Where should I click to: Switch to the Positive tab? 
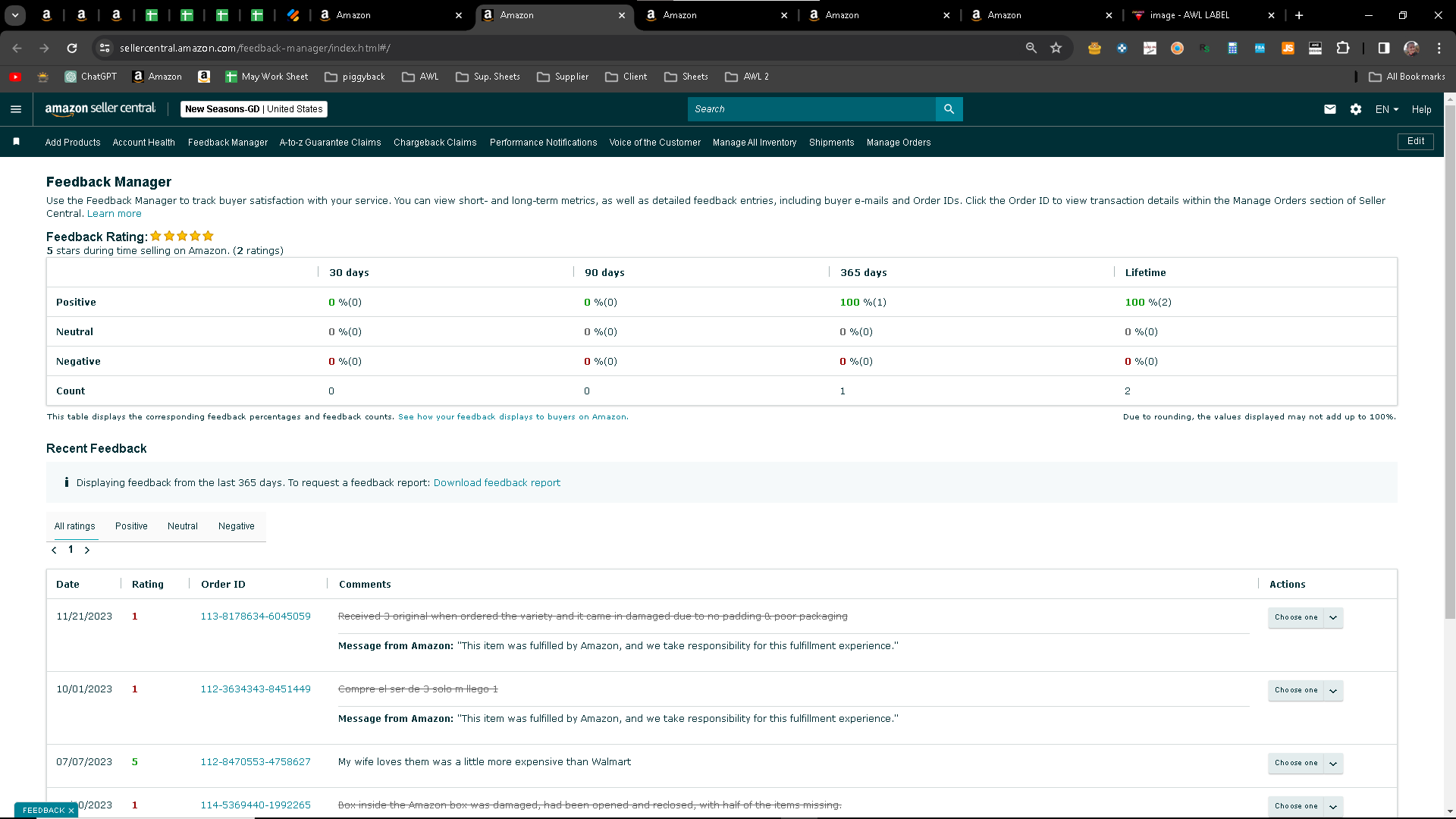click(131, 526)
